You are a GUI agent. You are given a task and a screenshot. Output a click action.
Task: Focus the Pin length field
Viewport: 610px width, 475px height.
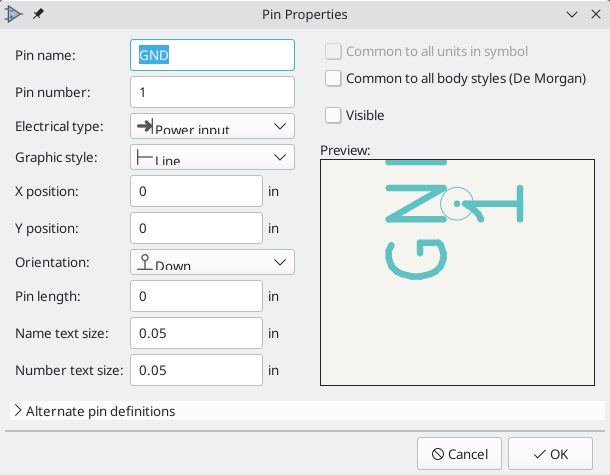196,296
